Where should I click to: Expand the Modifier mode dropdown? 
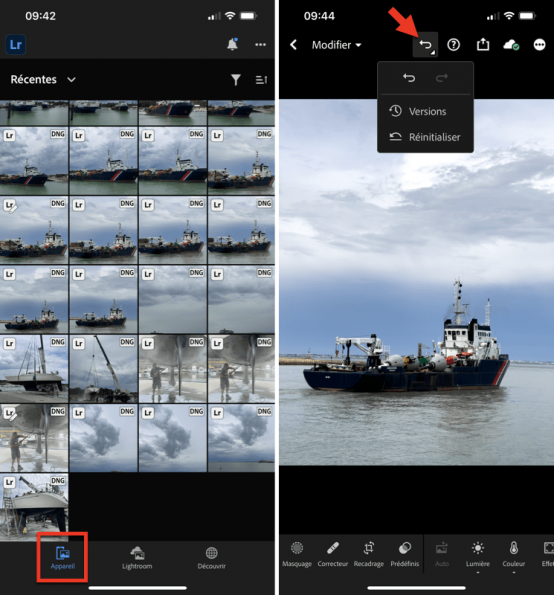tap(336, 45)
